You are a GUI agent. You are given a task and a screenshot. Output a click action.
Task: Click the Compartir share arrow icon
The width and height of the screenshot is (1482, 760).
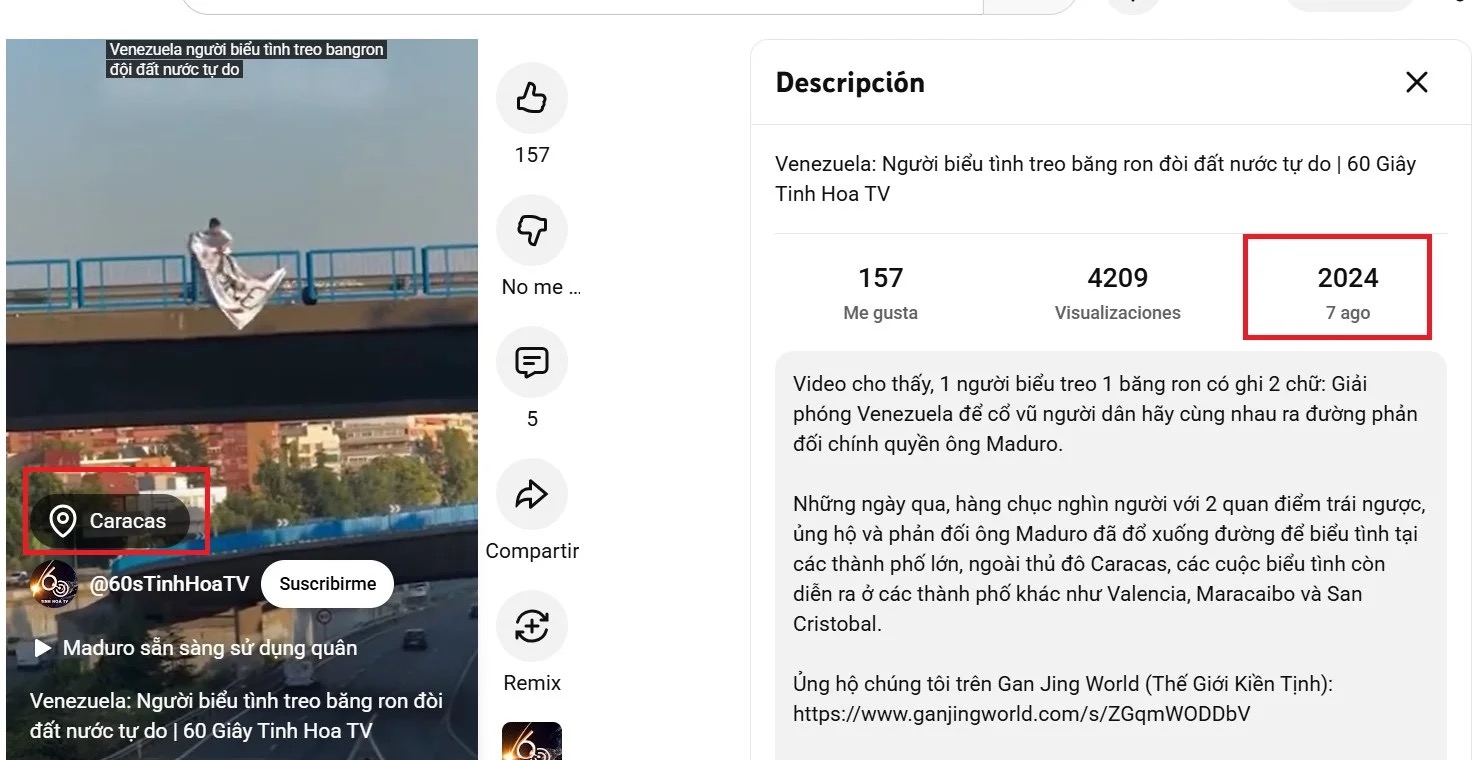[532, 494]
